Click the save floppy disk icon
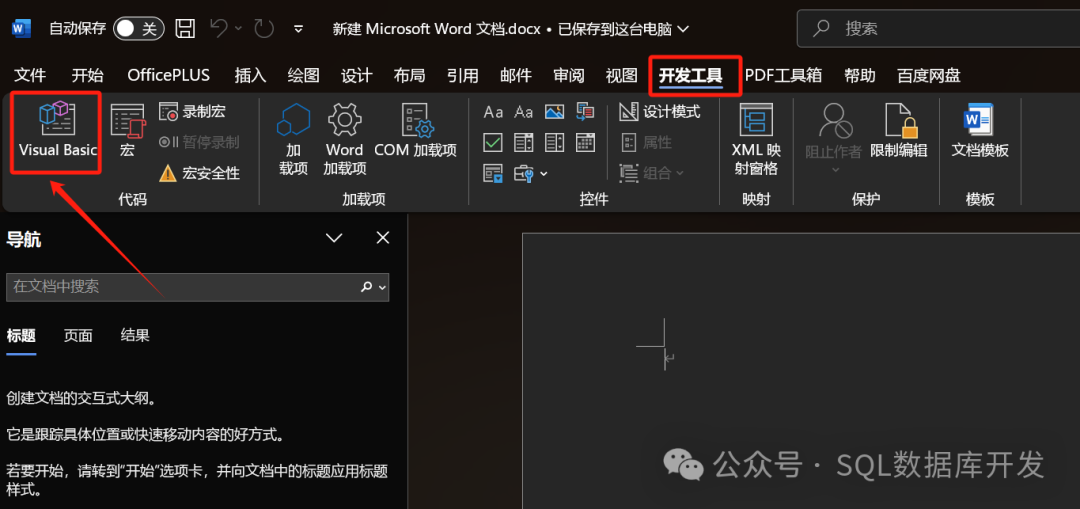 tap(185, 28)
